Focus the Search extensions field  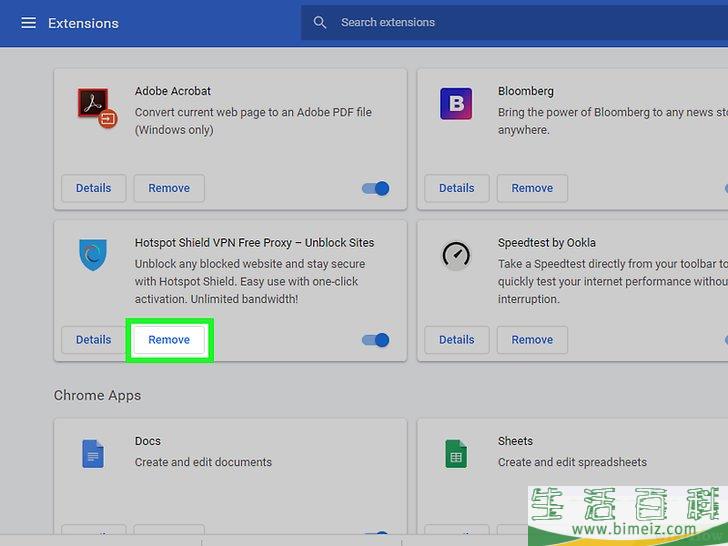click(514, 22)
